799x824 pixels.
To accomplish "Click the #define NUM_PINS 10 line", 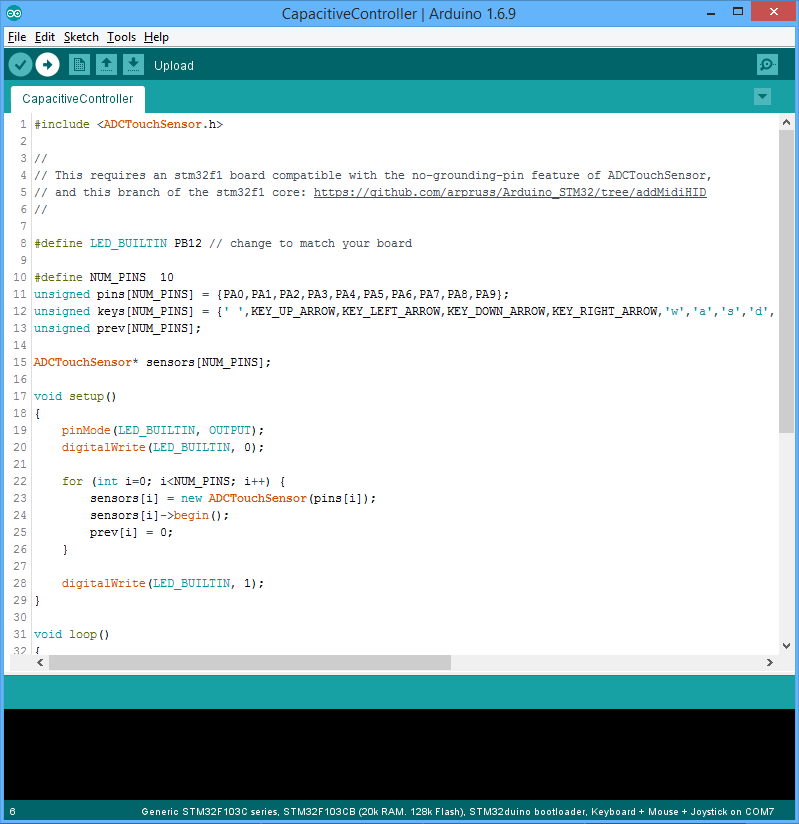I will click(104, 277).
